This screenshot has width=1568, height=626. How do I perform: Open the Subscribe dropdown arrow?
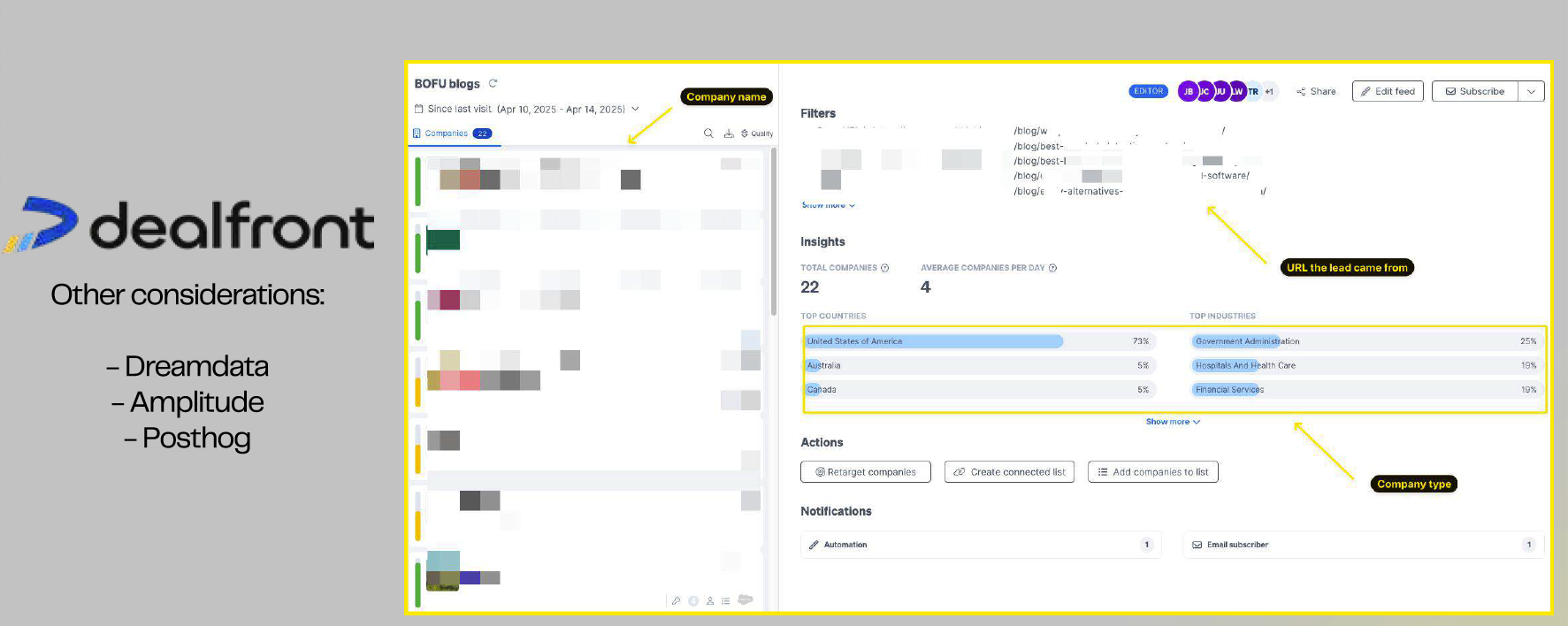click(x=1531, y=91)
